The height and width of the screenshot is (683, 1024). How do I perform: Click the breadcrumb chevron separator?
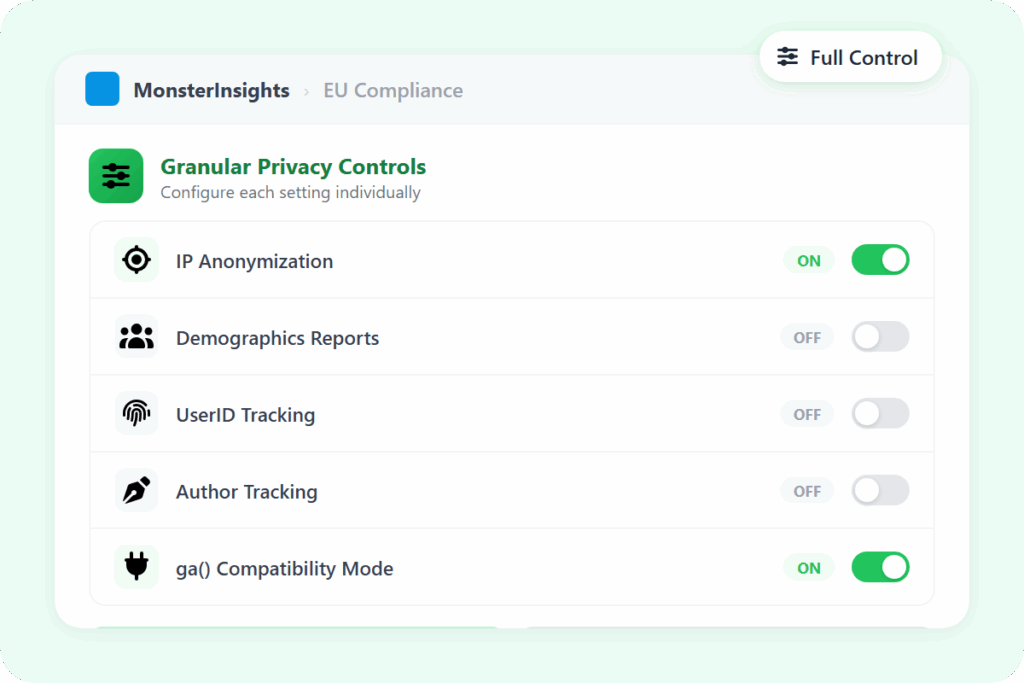306,91
